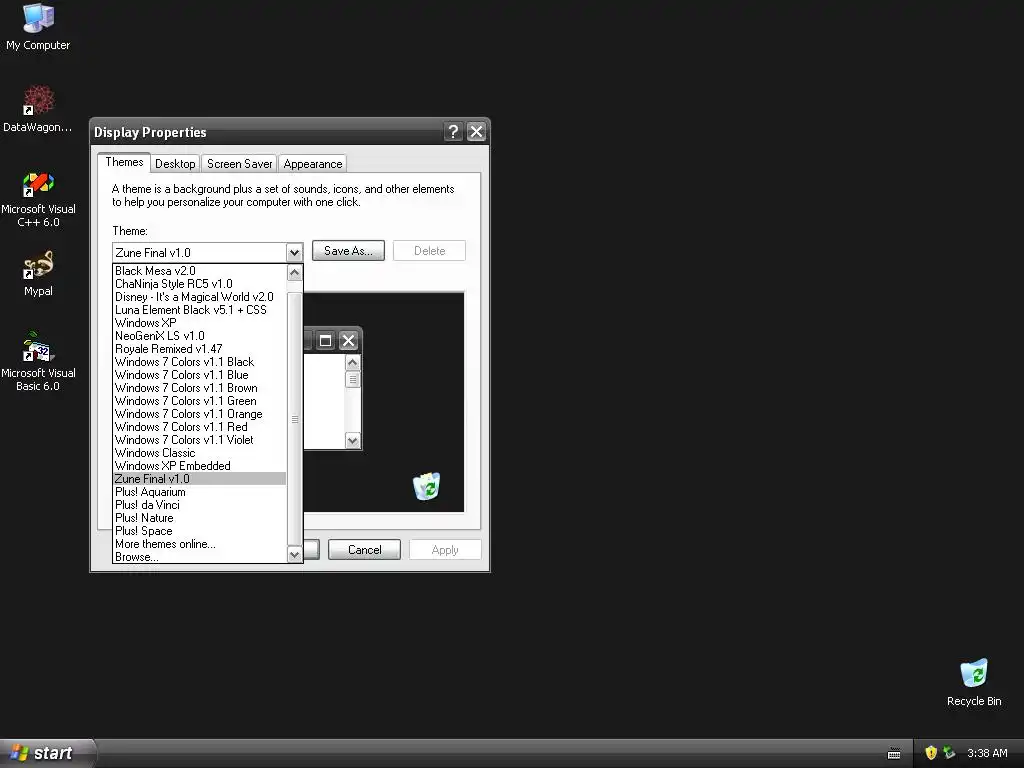This screenshot has height=768, width=1024.
Task: Choose highlighted Zune Final v1.0 list entry
Action: click(x=200, y=479)
